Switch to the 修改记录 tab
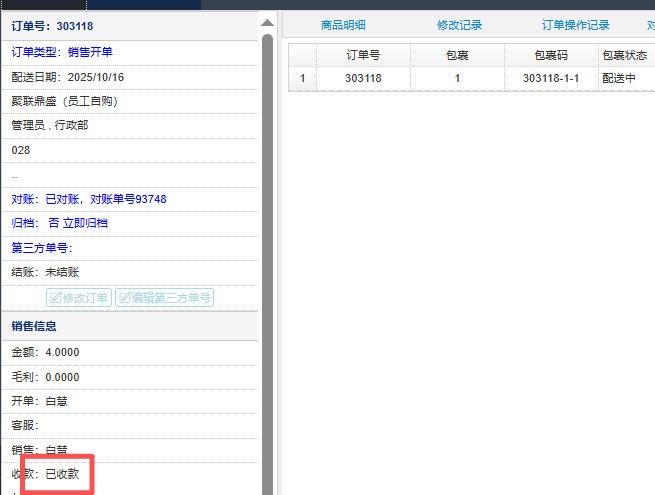This screenshot has height=495, width=655. (459, 25)
